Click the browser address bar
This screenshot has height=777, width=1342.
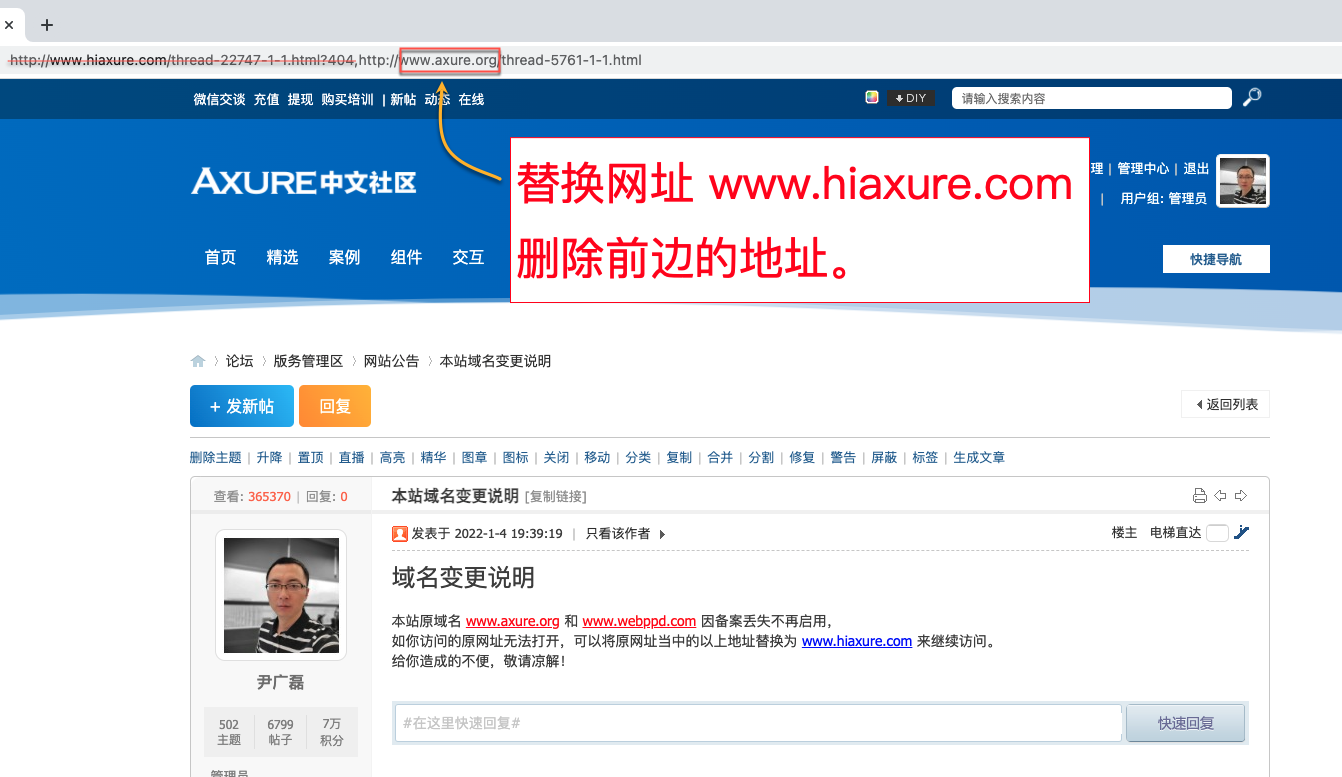pos(671,60)
